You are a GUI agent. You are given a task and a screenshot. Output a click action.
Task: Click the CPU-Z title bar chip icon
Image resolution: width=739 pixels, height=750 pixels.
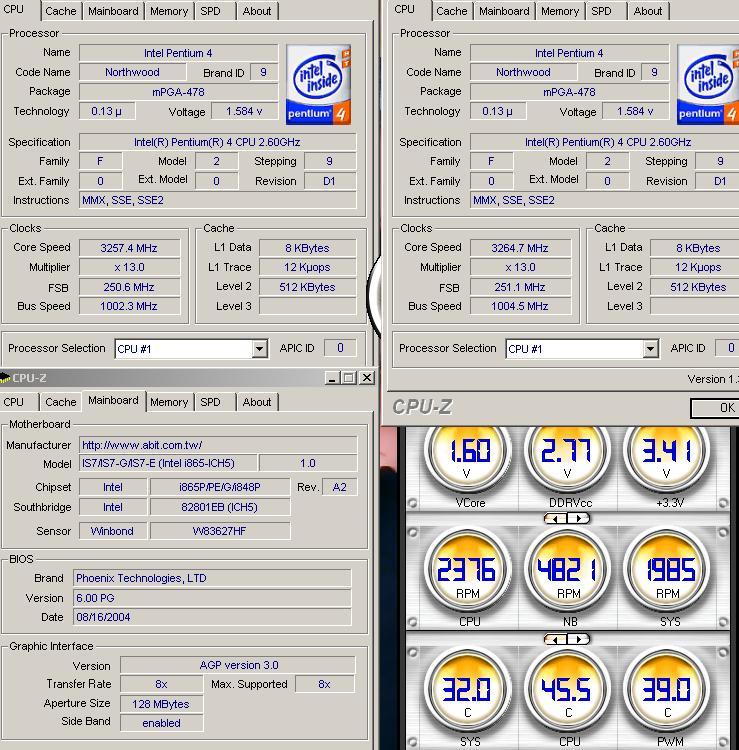(x=5, y=378)
